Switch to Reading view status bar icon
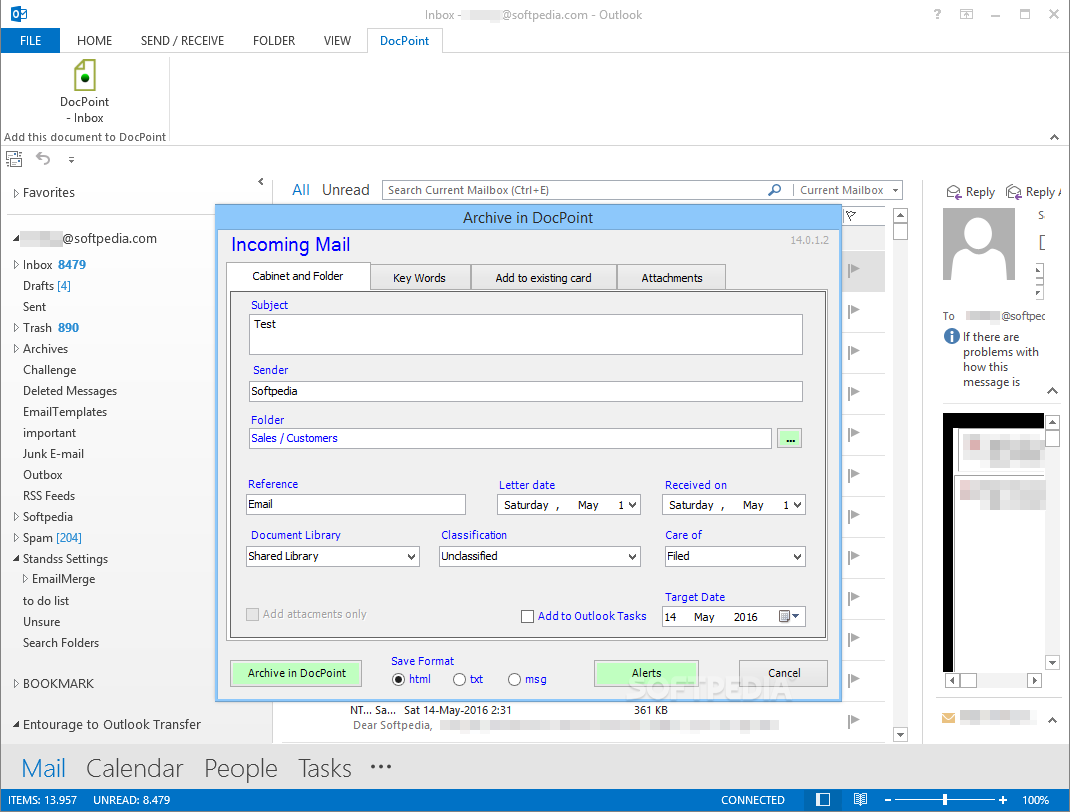Viewport: 1070px width, 812px height. [x=861, y=800]
